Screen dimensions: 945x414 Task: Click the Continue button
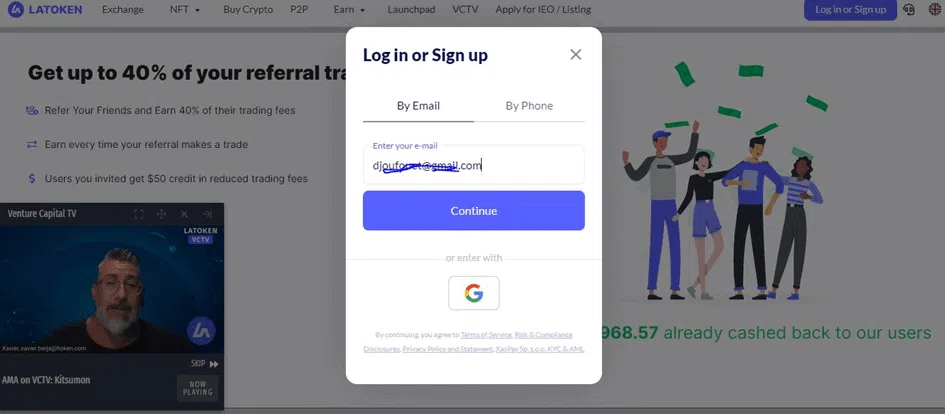pyautogui.click(x=474, y=211)
